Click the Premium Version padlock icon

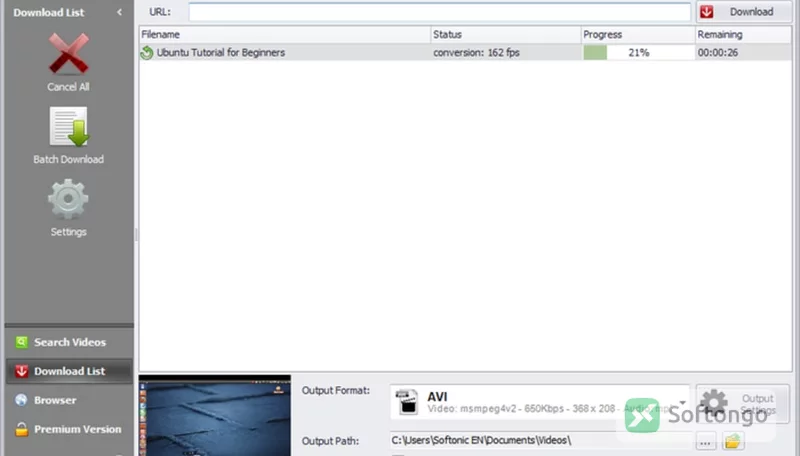pos(21,429)
